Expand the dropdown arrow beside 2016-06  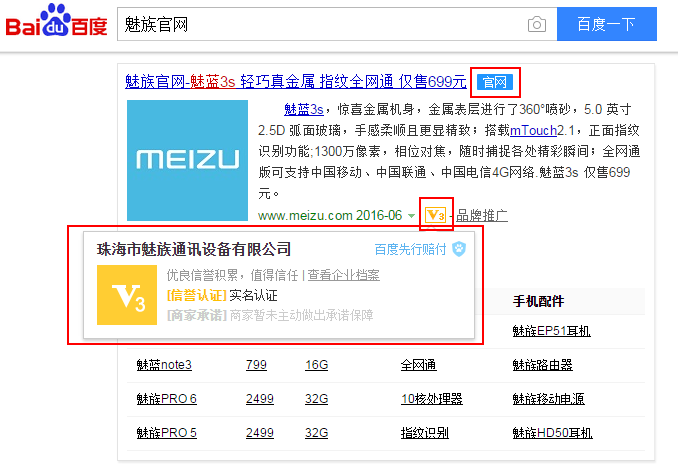[411, 216]
